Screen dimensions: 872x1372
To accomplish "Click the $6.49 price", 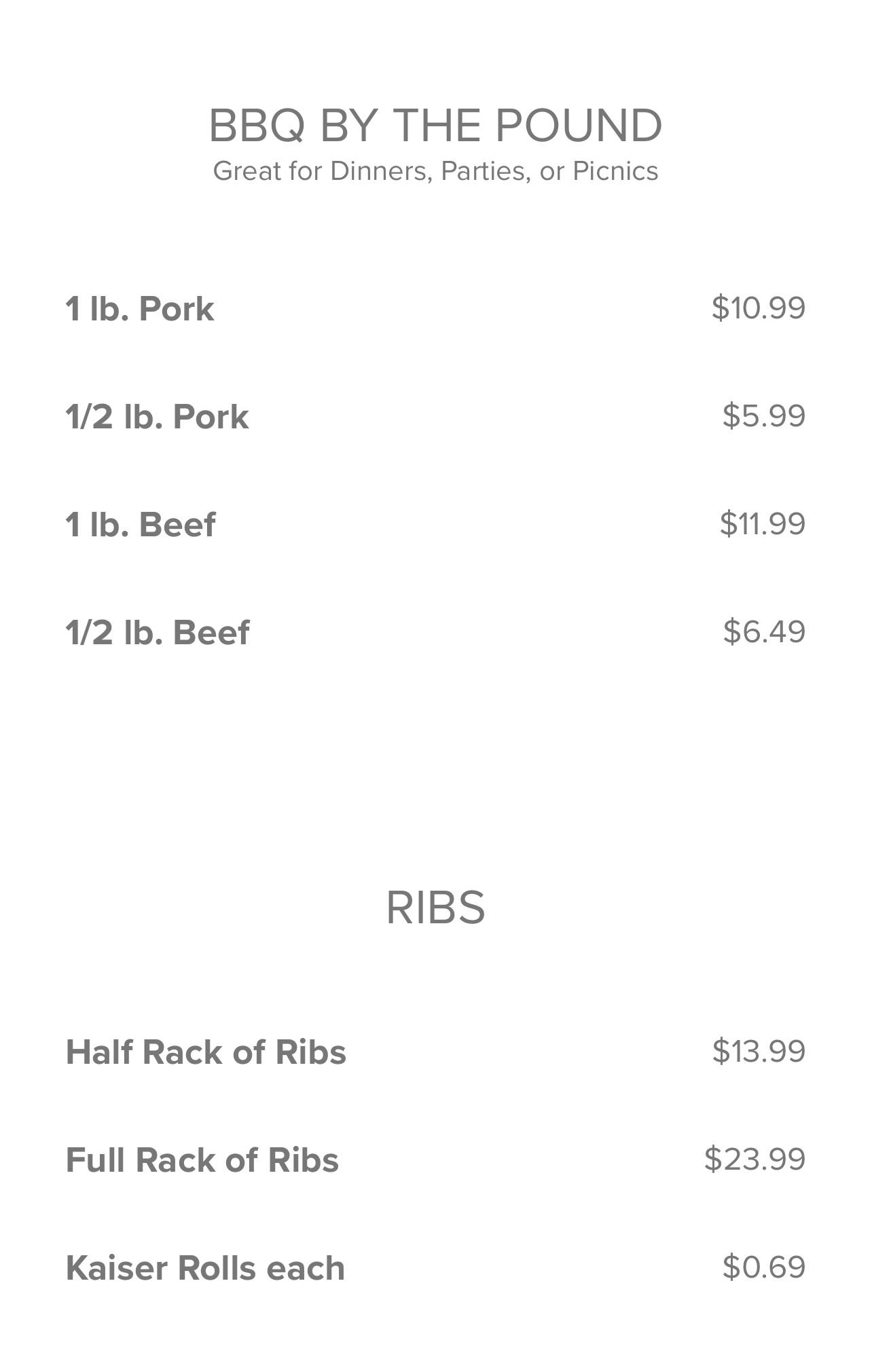I will 764,631.
